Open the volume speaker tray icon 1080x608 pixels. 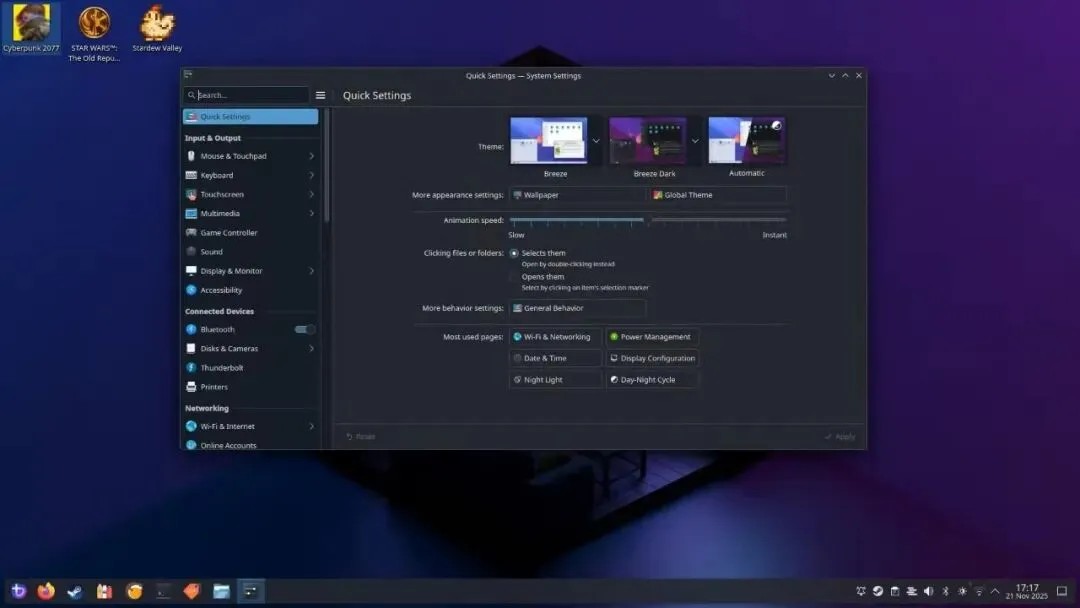click(x=928, y=591)
